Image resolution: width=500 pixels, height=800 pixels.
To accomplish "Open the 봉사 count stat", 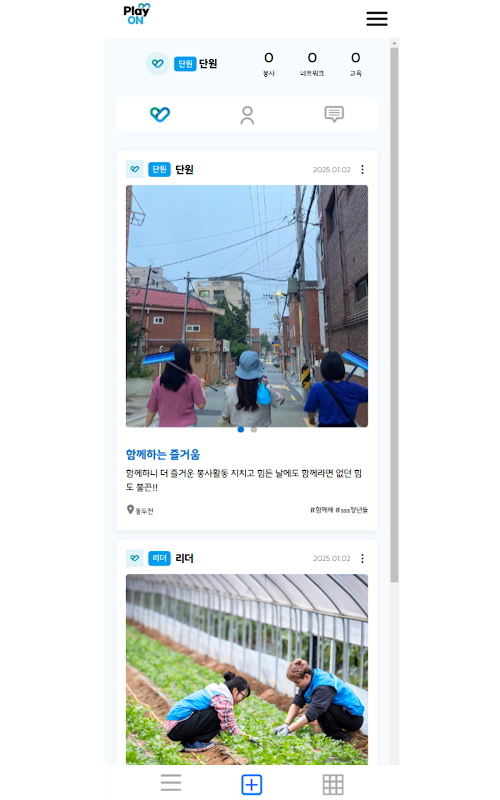I will click(269, 64).
